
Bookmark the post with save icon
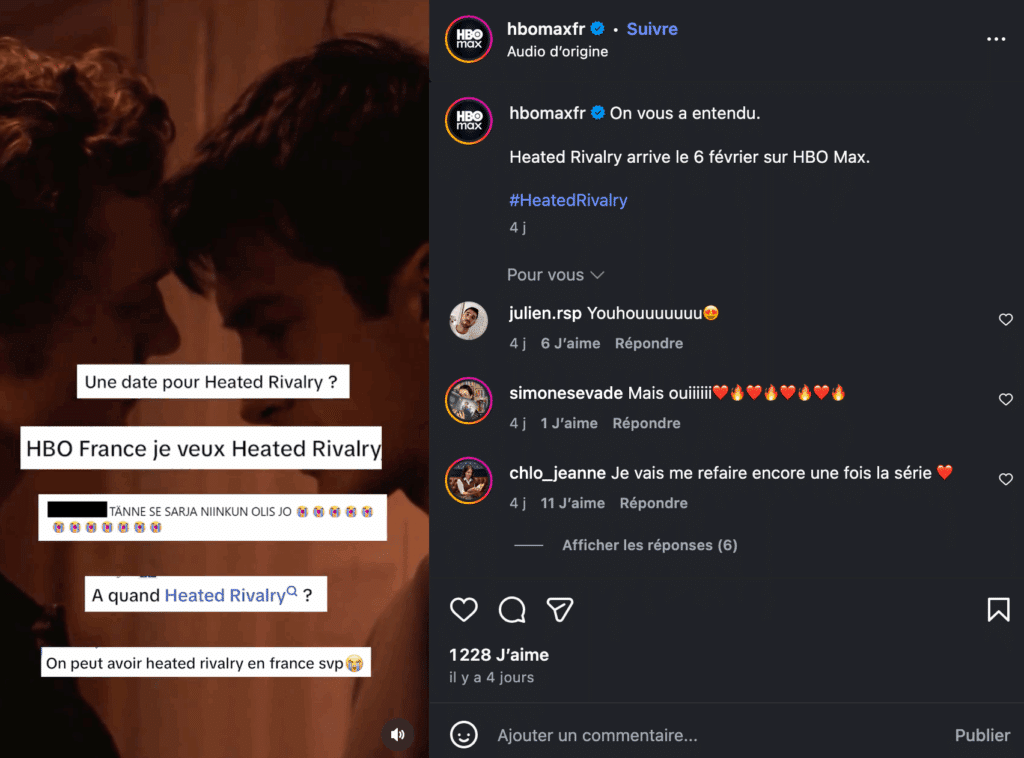point(998,609)
